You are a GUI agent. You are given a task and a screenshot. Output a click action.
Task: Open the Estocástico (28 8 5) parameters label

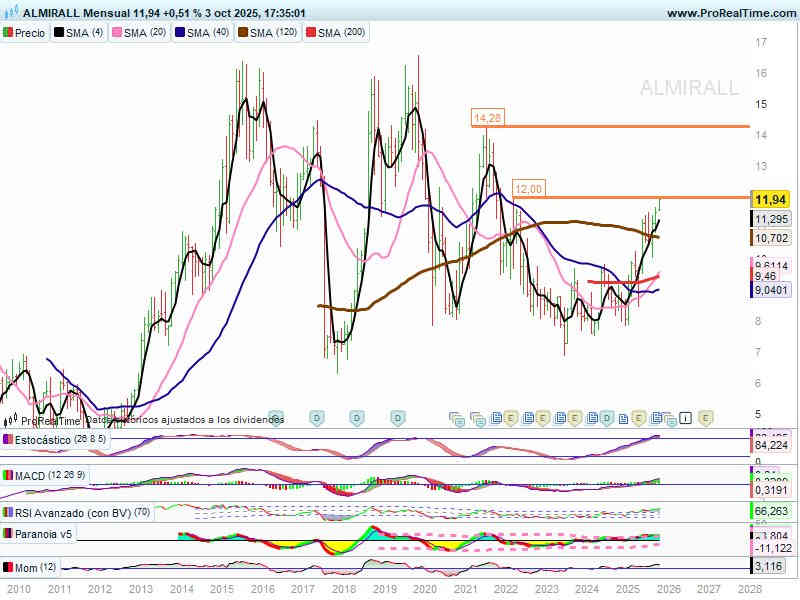[60, 439]
